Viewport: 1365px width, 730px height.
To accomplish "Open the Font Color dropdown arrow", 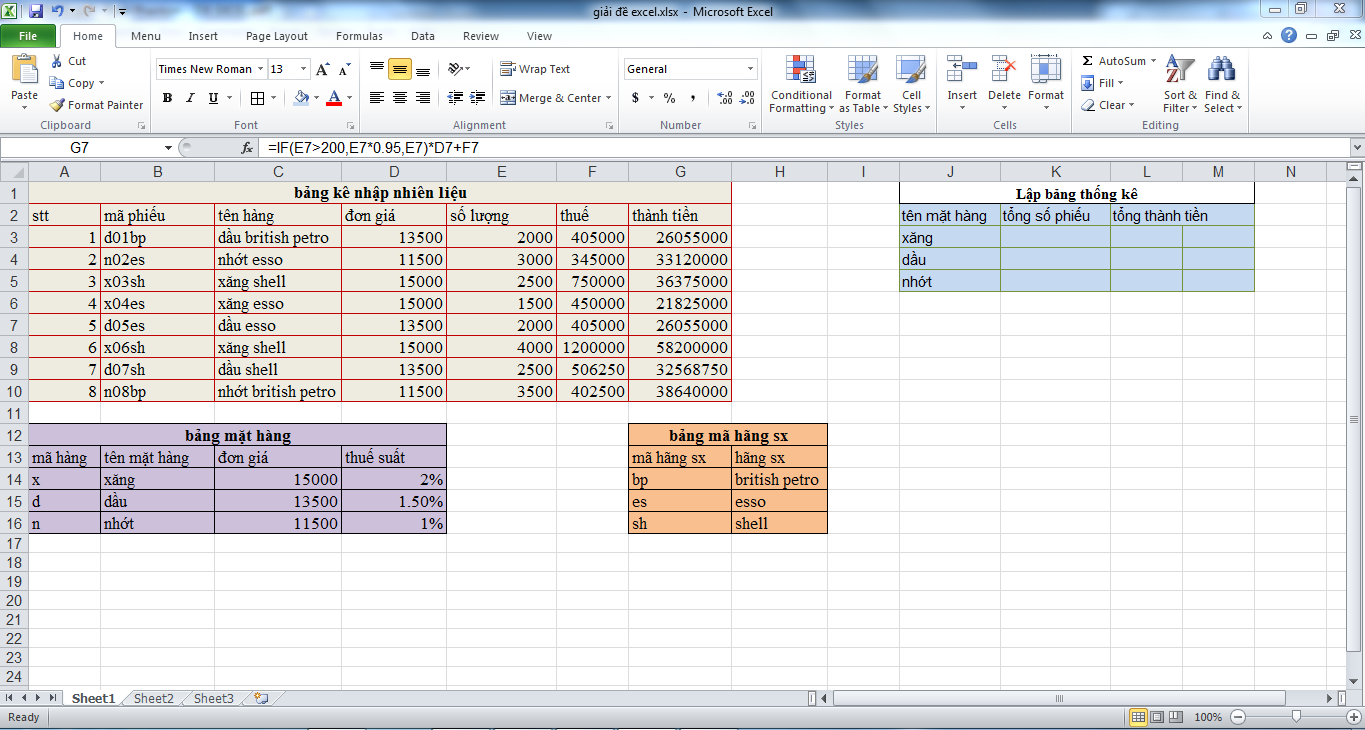I will tap(348, 98).
